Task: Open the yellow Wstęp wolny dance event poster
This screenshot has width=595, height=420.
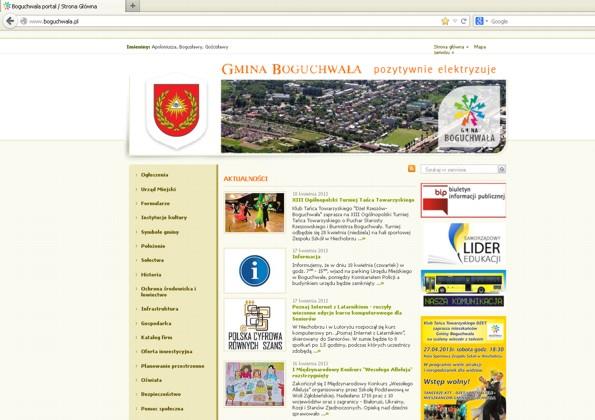Action: click(463, 368)
